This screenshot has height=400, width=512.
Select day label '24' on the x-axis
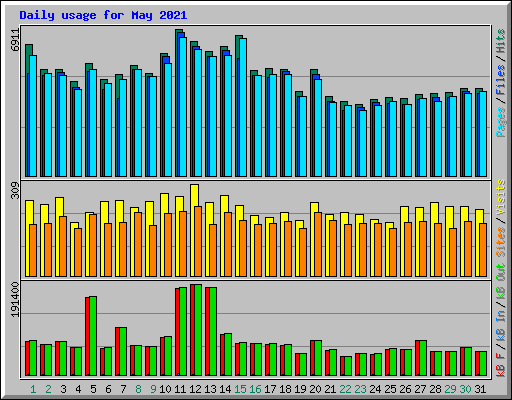click(x=375, y=389)
